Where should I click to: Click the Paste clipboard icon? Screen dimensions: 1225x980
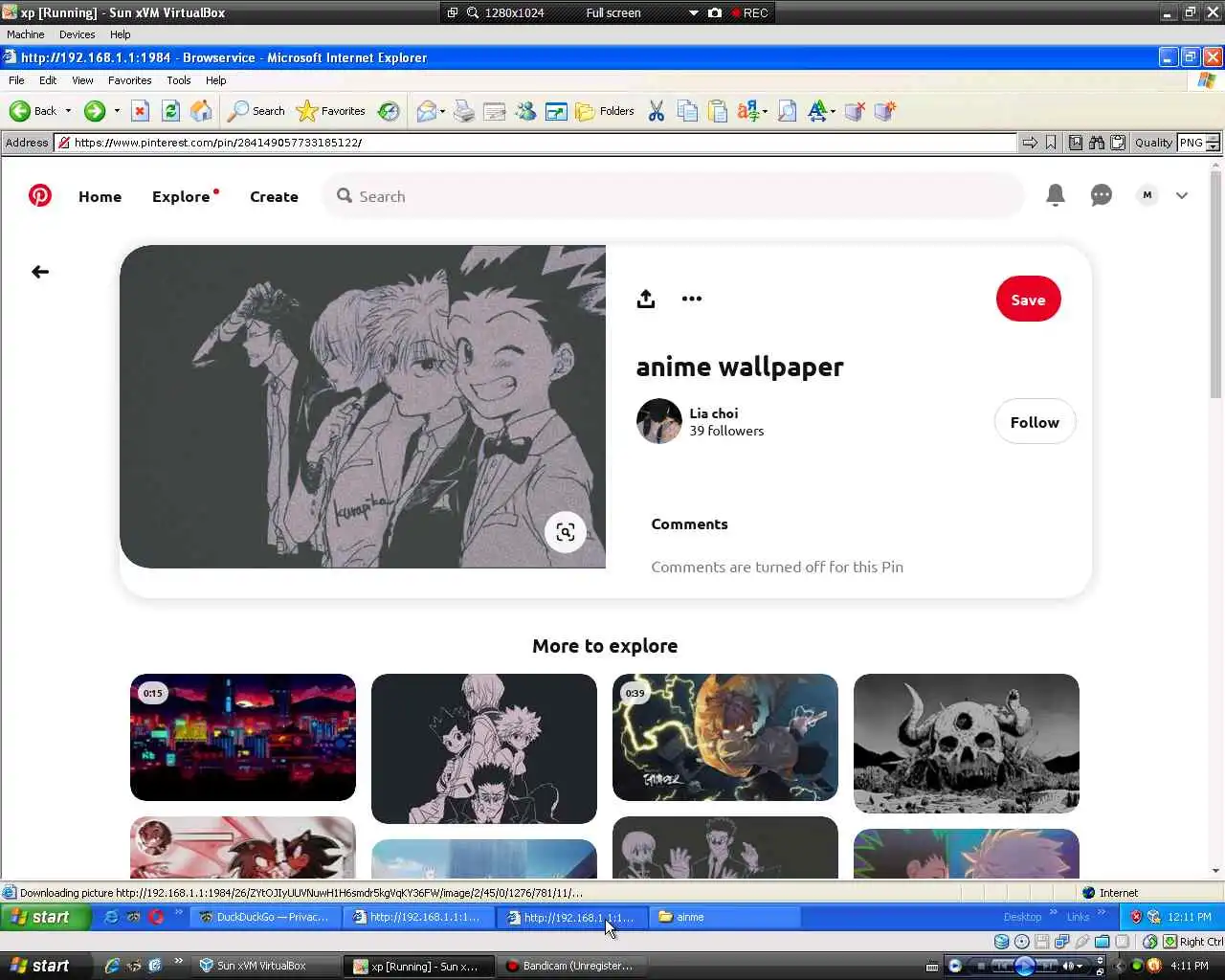click(x=718, y=111)
